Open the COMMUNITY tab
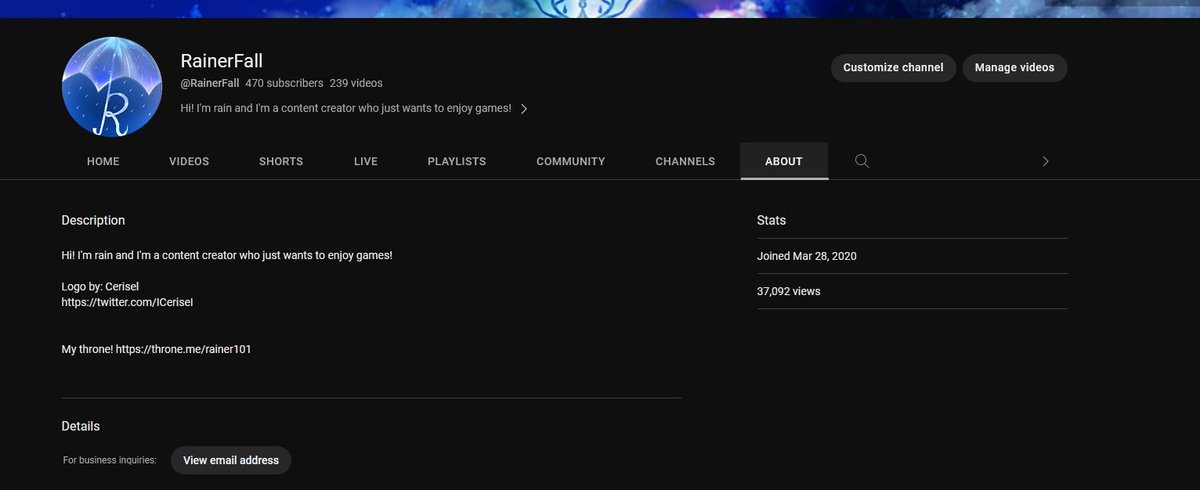Viewport: 1200px width, 490px height. click(x=571, y=161)
